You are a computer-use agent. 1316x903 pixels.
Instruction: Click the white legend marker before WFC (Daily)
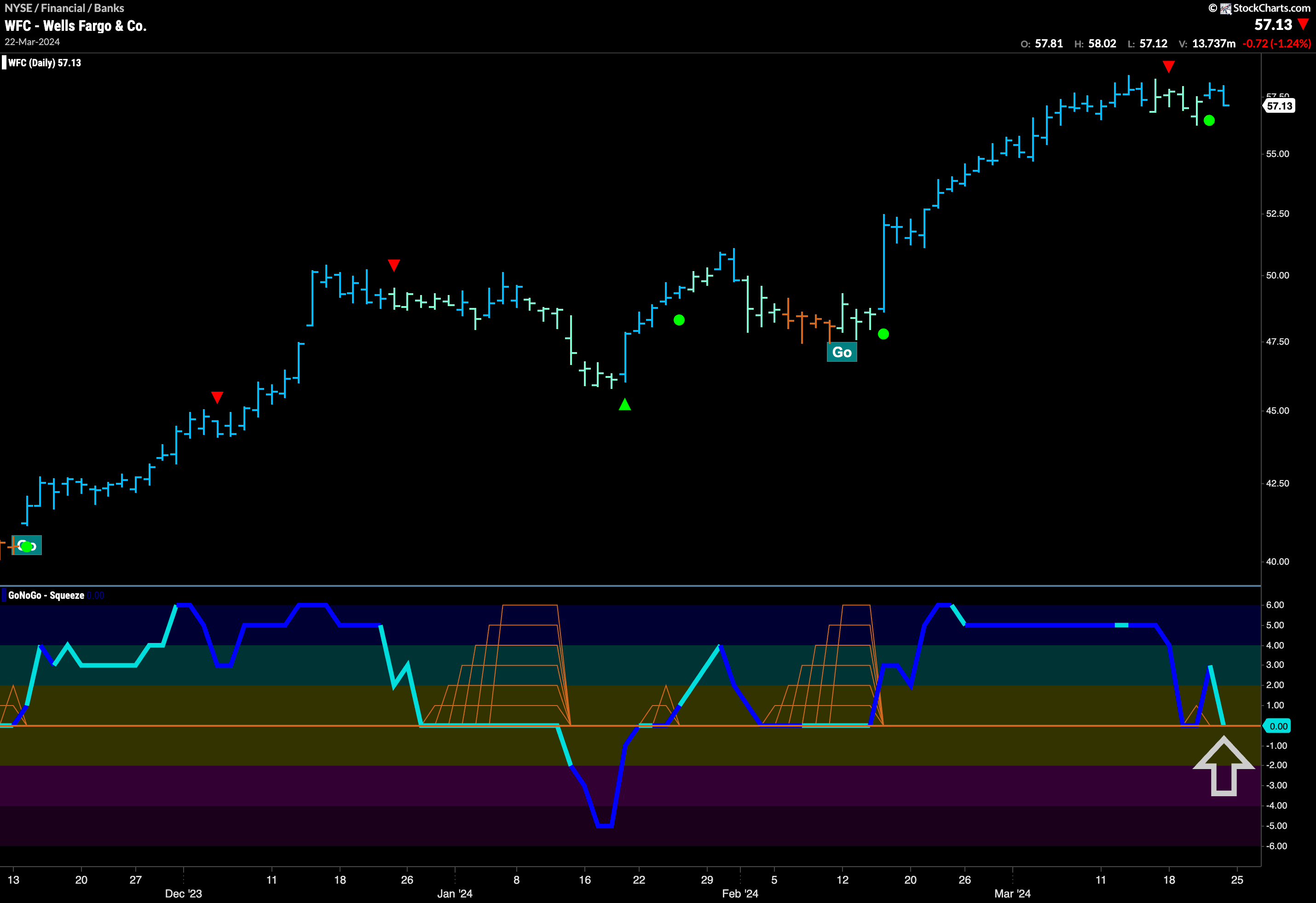click(x=4, y=63)
